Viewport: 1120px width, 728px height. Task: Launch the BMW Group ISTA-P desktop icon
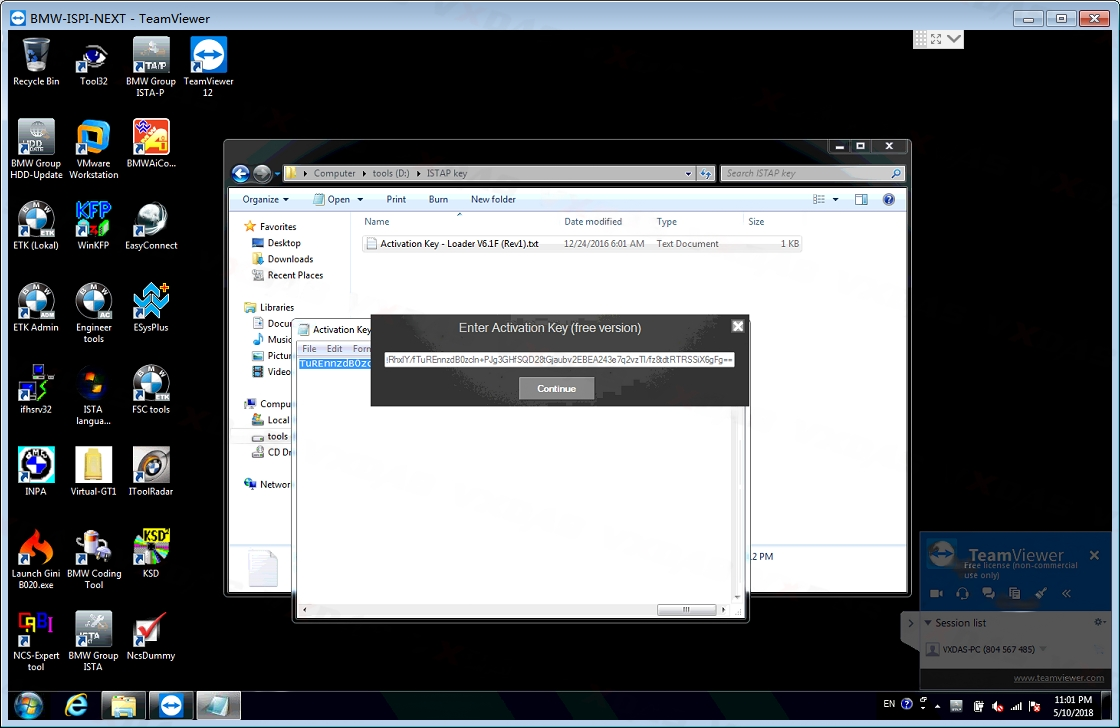[151, 67]
